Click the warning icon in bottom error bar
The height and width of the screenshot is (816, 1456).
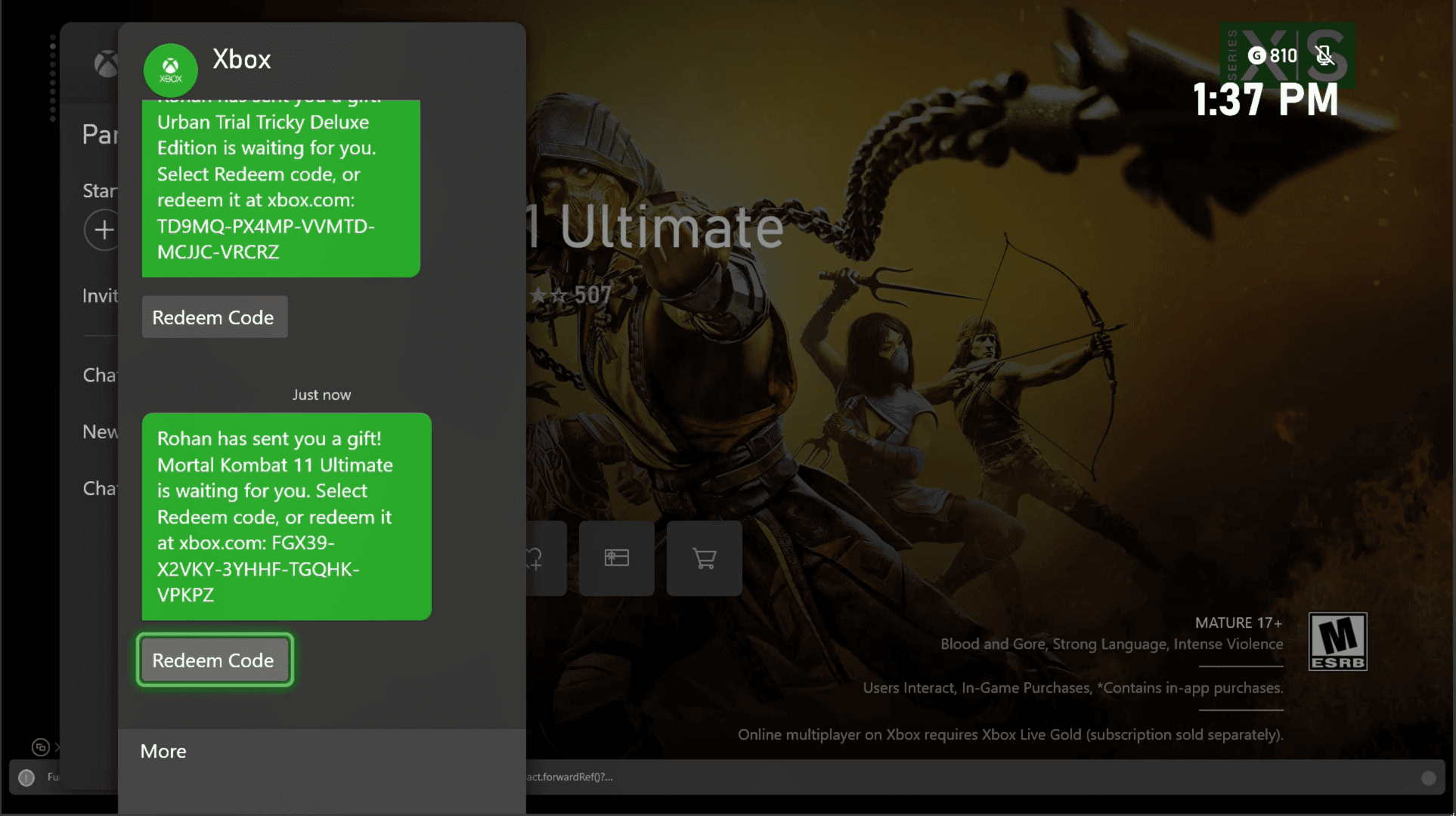click(x=26, y=777)
